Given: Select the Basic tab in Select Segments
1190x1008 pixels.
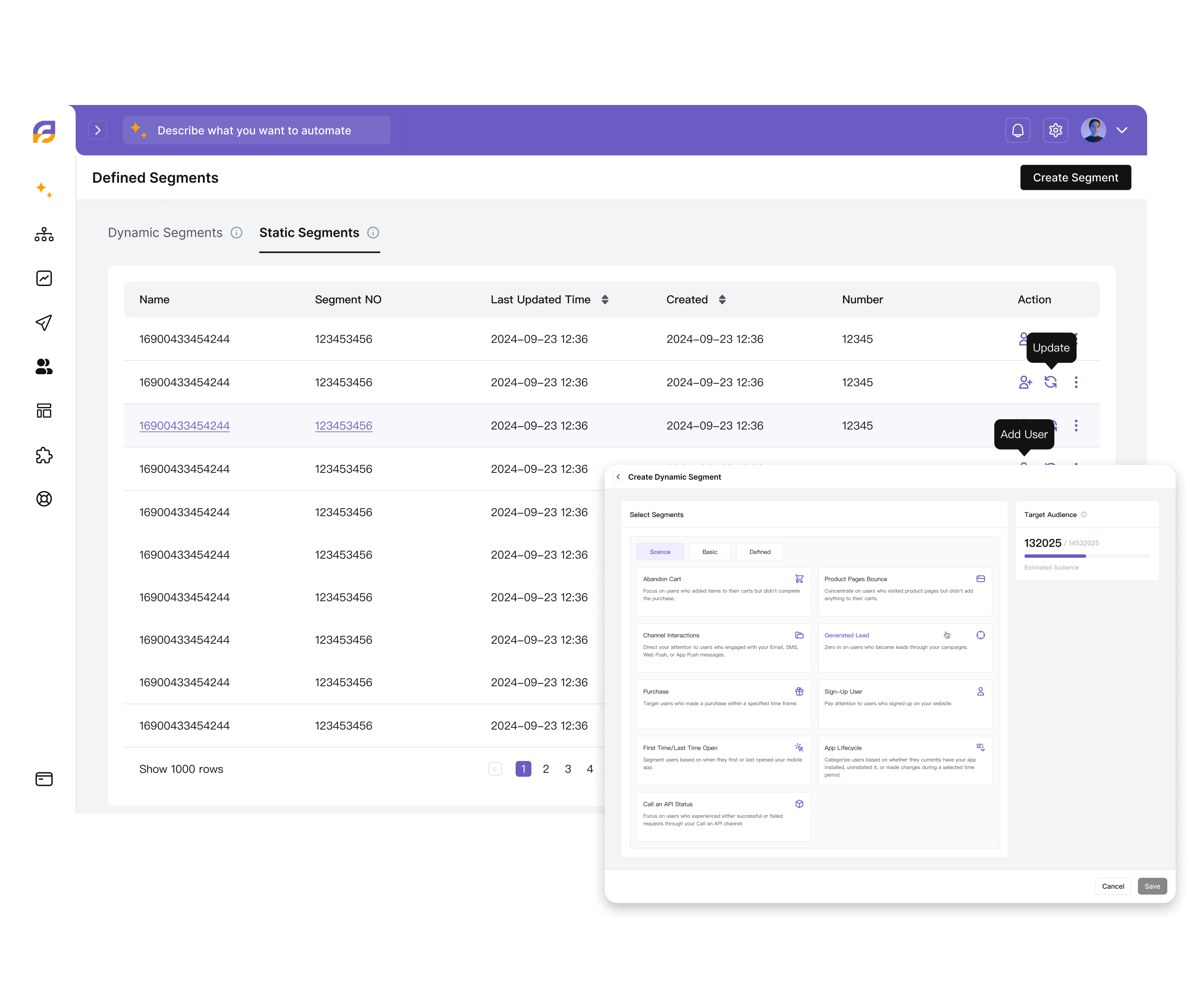Looking at the screenshot, I should [709, 551].
